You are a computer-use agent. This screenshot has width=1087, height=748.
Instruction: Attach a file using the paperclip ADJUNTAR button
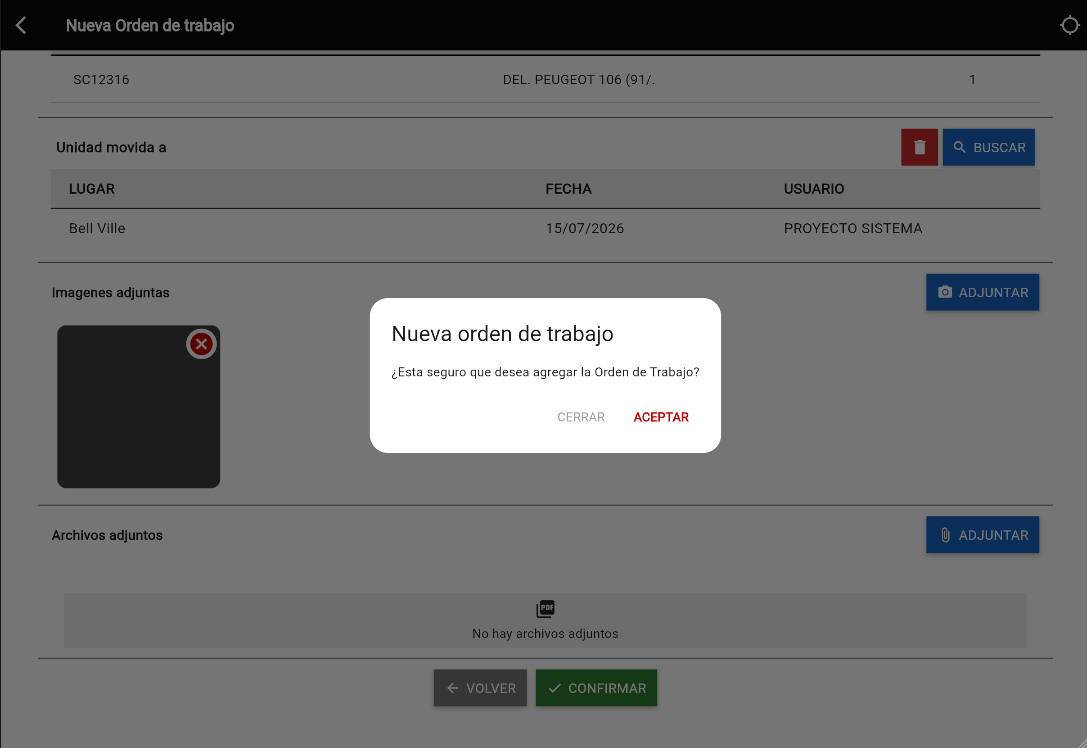[982, 535]
